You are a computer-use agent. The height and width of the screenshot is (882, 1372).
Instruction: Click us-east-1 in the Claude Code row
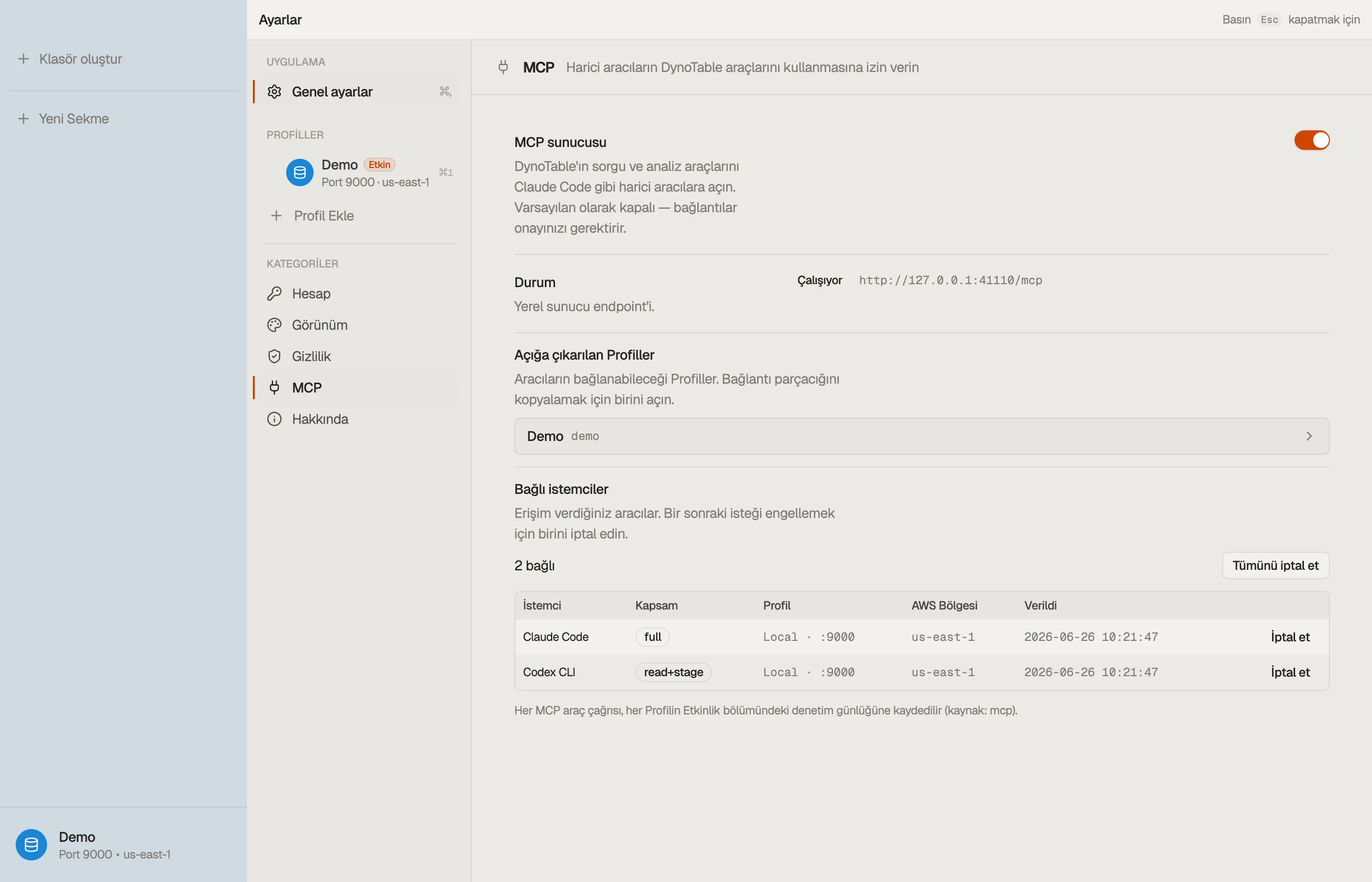[x=943, y=637]
